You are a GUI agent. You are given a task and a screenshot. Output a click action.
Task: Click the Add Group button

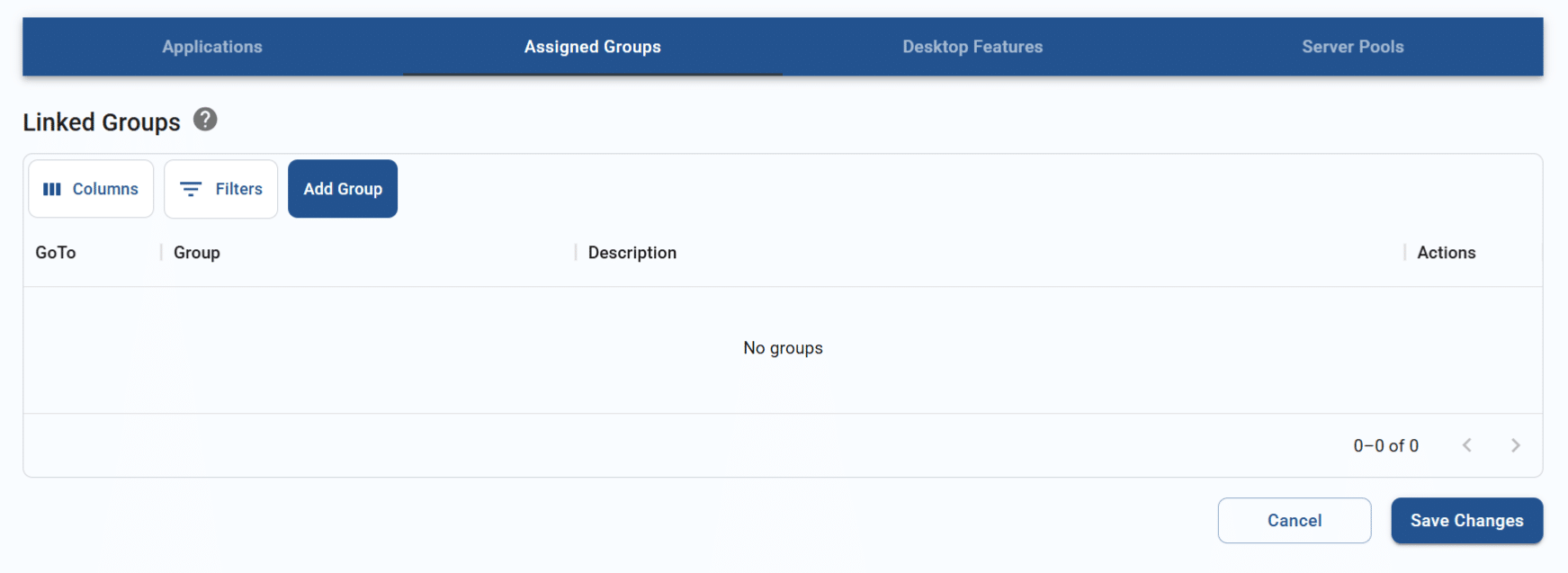pos(342,189)
